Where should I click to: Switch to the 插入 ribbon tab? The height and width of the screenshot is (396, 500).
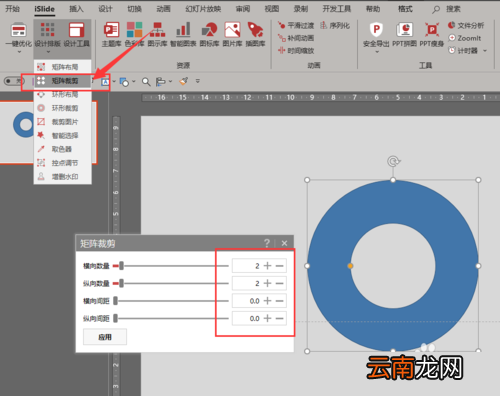76,9
